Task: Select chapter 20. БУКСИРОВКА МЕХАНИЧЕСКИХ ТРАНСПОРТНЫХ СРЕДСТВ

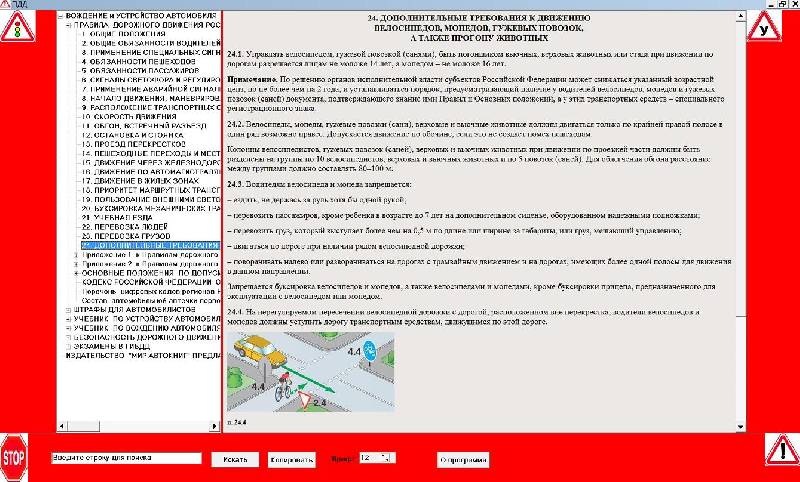Action: click(x=151, y=208)
